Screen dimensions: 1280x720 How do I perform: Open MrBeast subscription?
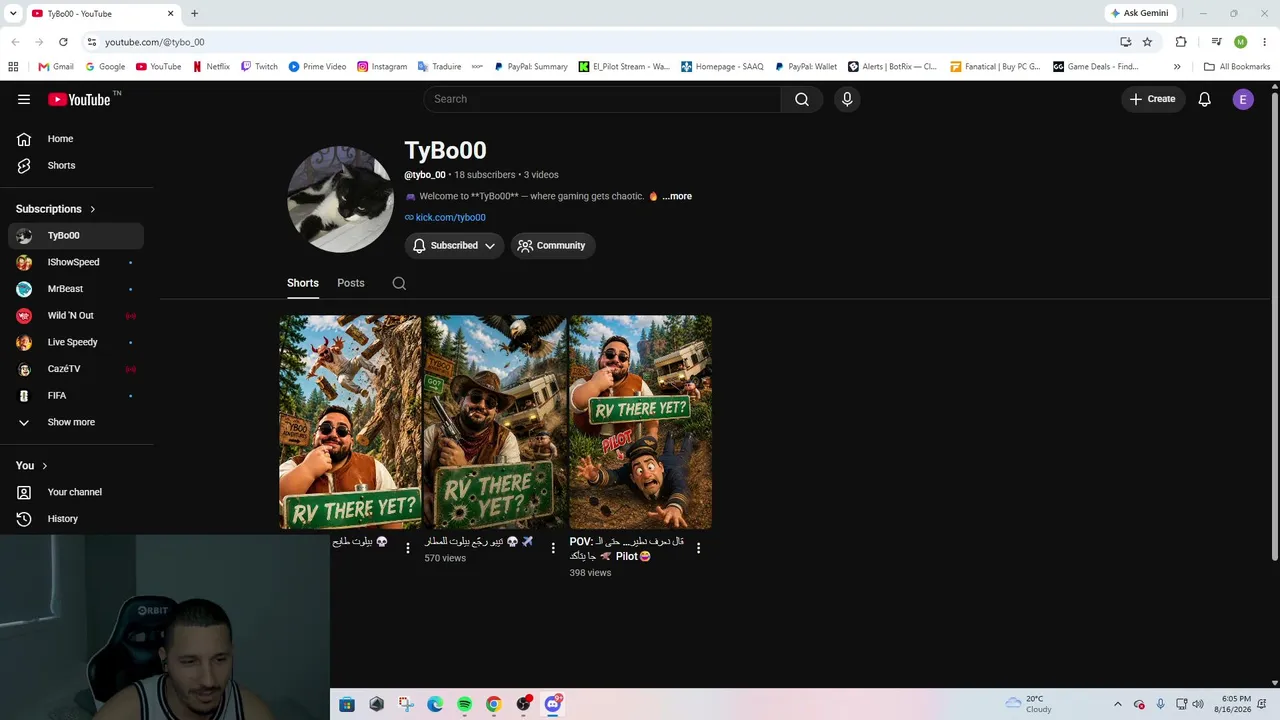[76, 289]
